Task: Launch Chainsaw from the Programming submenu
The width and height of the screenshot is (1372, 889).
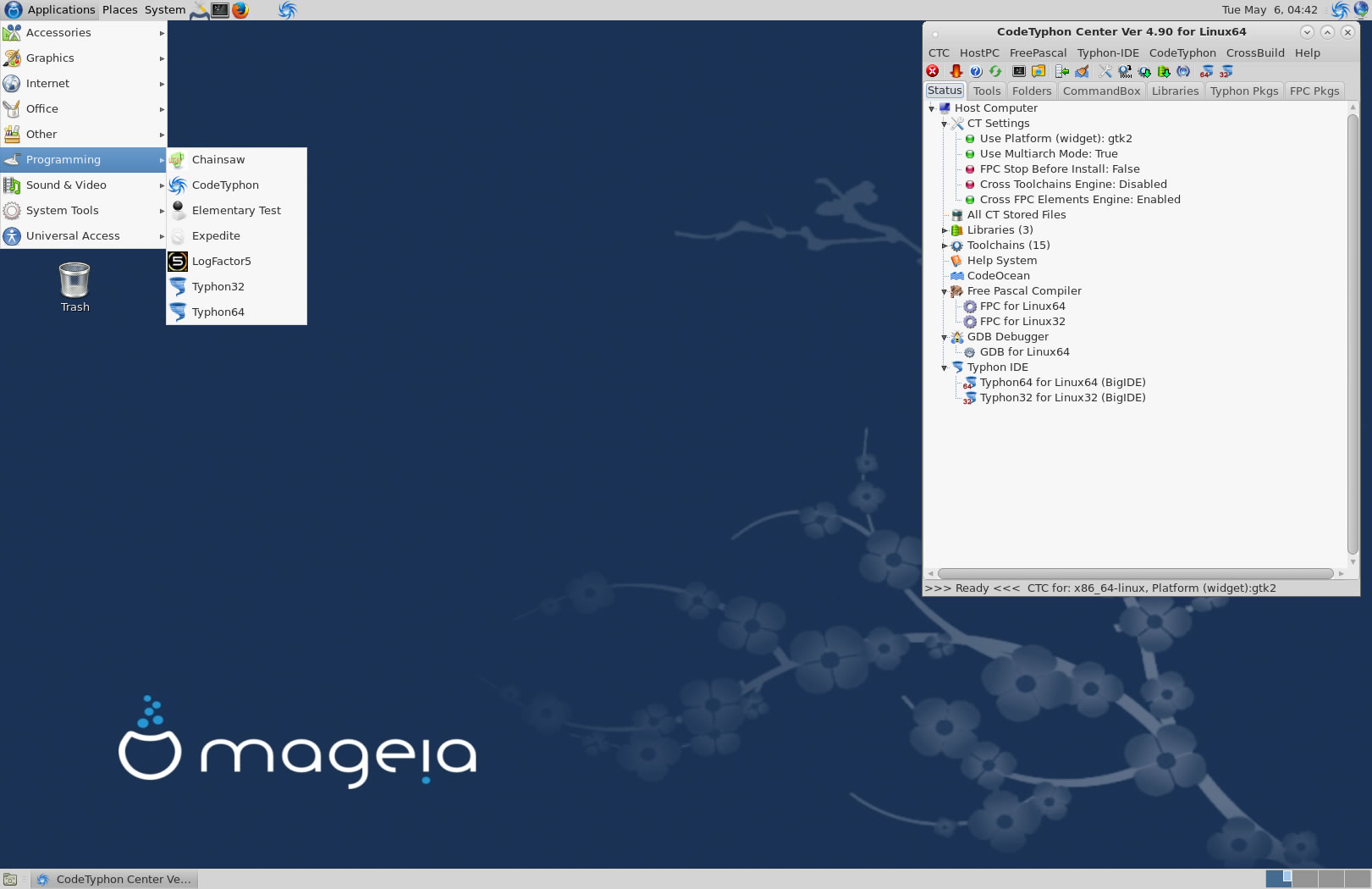Action: click(237, 159)
